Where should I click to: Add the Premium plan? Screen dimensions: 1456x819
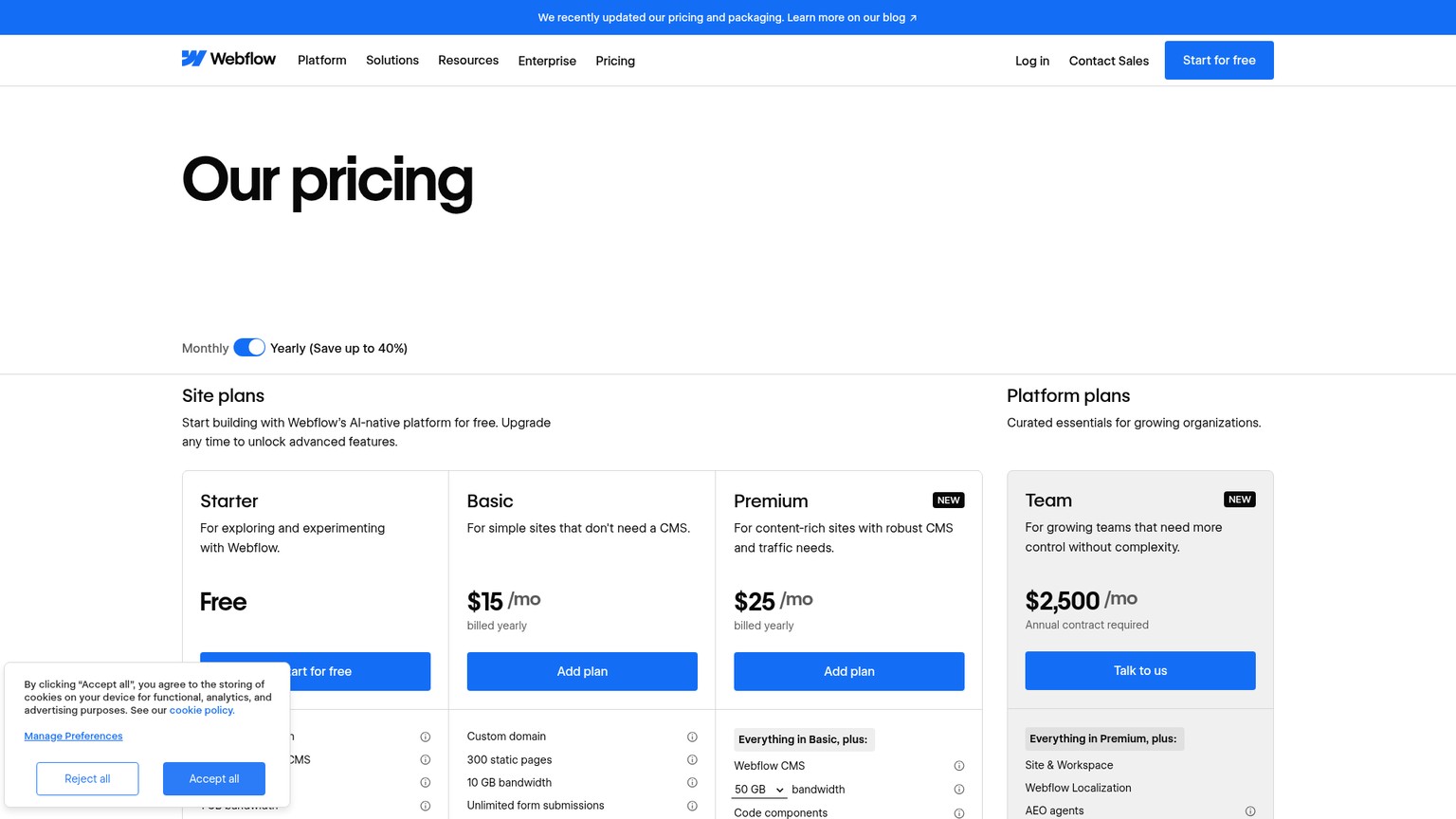[x=849, y=671]
